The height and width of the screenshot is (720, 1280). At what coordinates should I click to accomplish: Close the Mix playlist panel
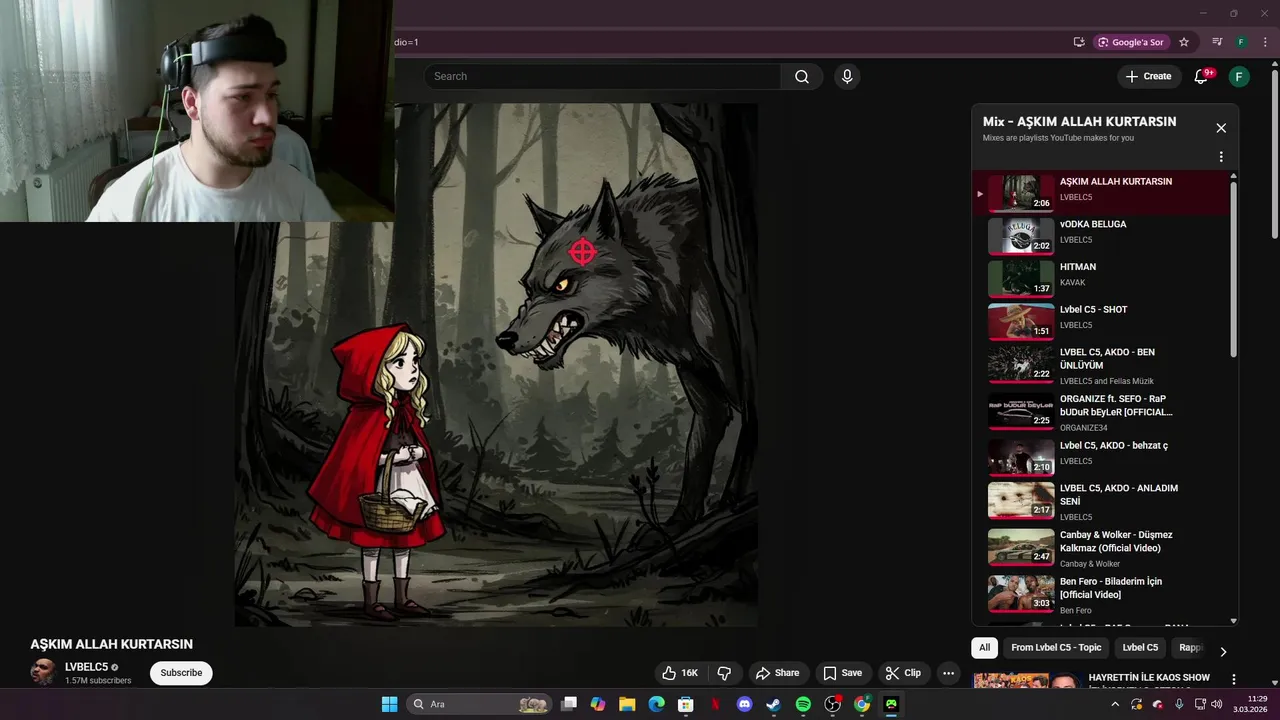1221,128
